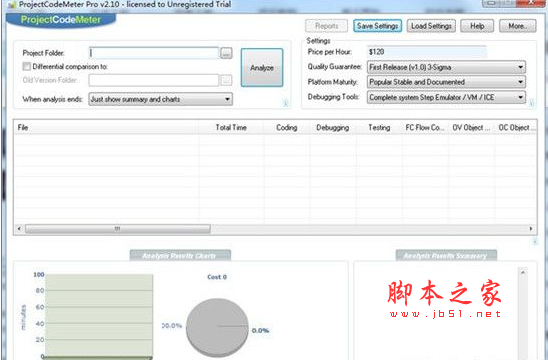Sort by the Total Time column header
Screen dimensions: 548x360
pyautogui.click(x=231, y=128)
